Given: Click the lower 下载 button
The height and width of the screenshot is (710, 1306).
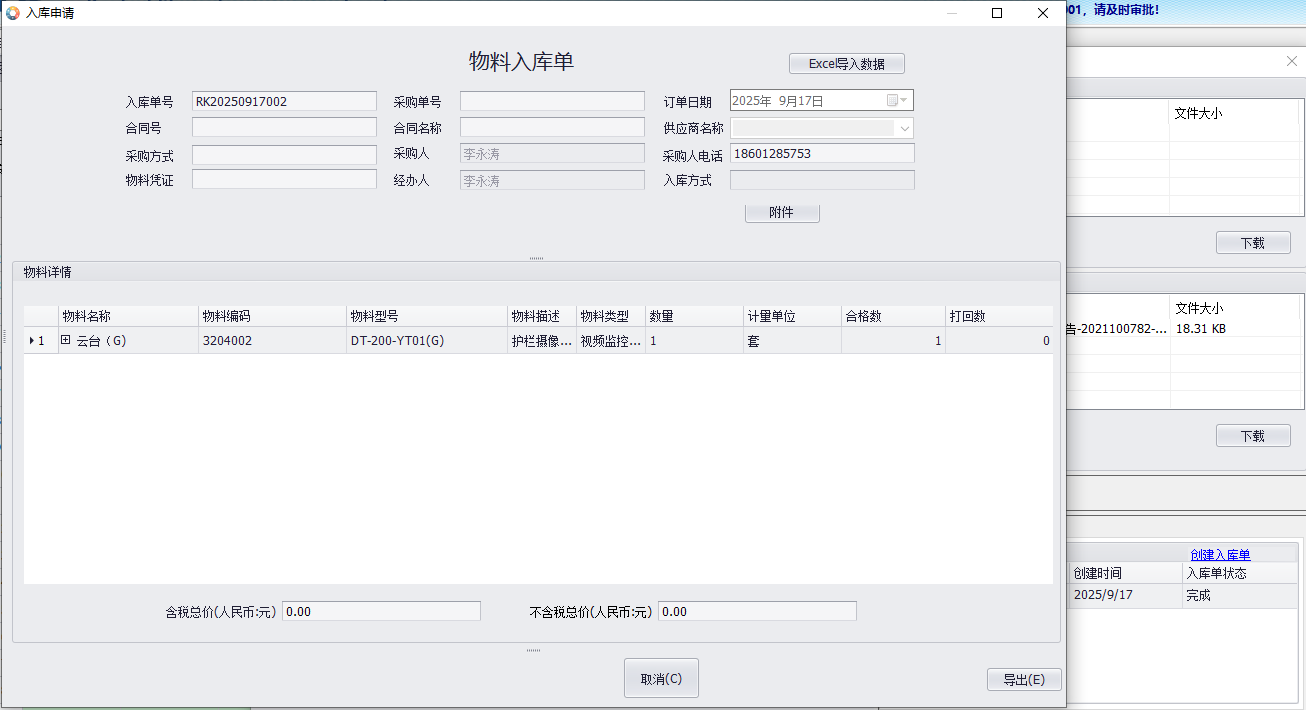Looking at the screenshot, I should (x=1252, y=436).
